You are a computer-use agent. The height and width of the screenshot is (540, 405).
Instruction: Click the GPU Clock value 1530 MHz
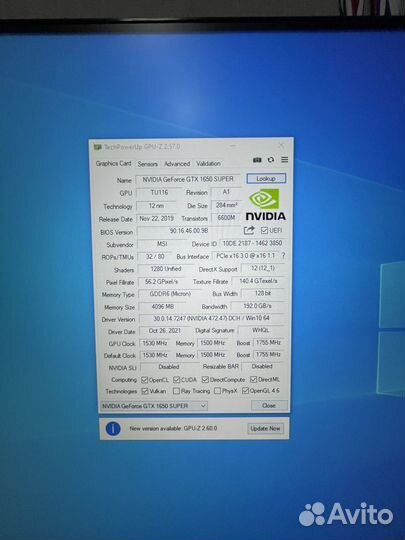(155, 343)
